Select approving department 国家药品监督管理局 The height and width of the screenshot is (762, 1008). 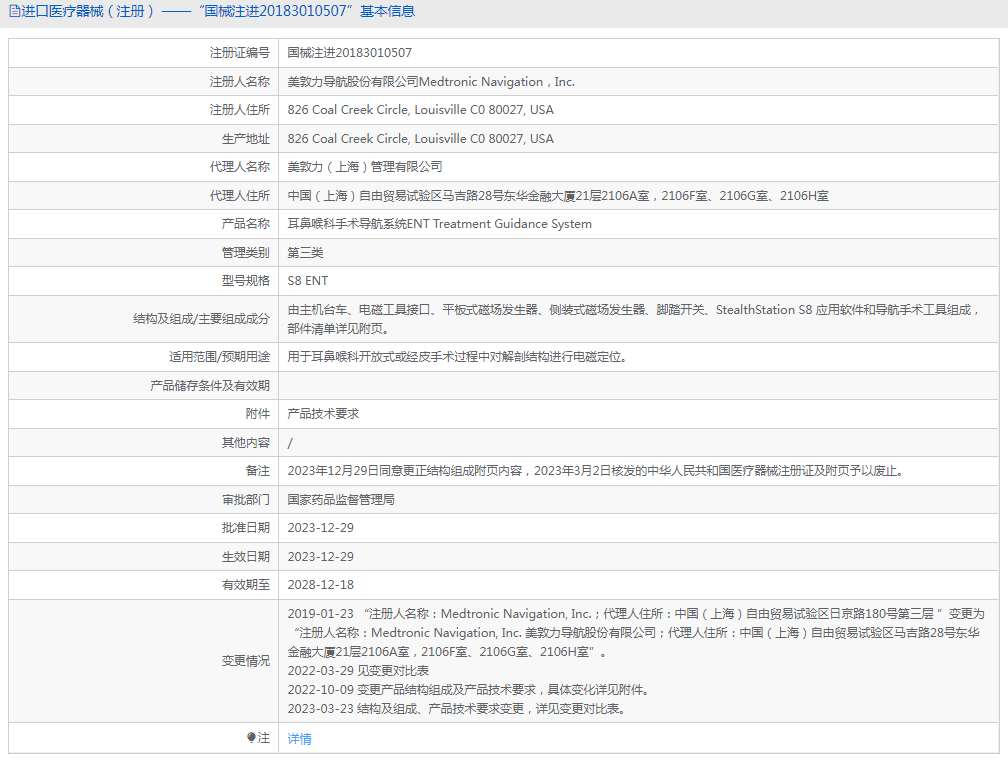pyautogui.click(x=341, y=500)
